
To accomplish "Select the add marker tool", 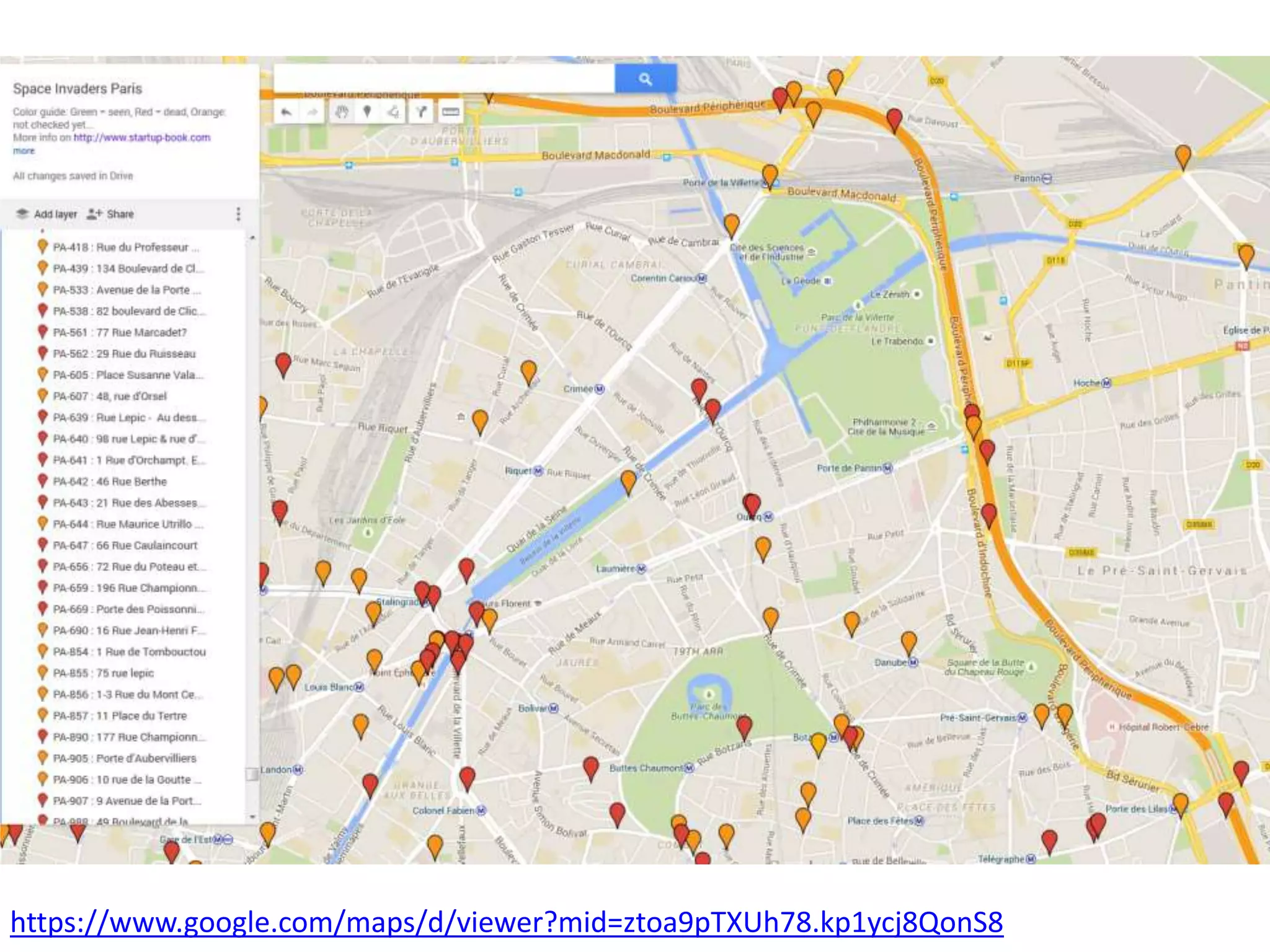I will point(367,112).
